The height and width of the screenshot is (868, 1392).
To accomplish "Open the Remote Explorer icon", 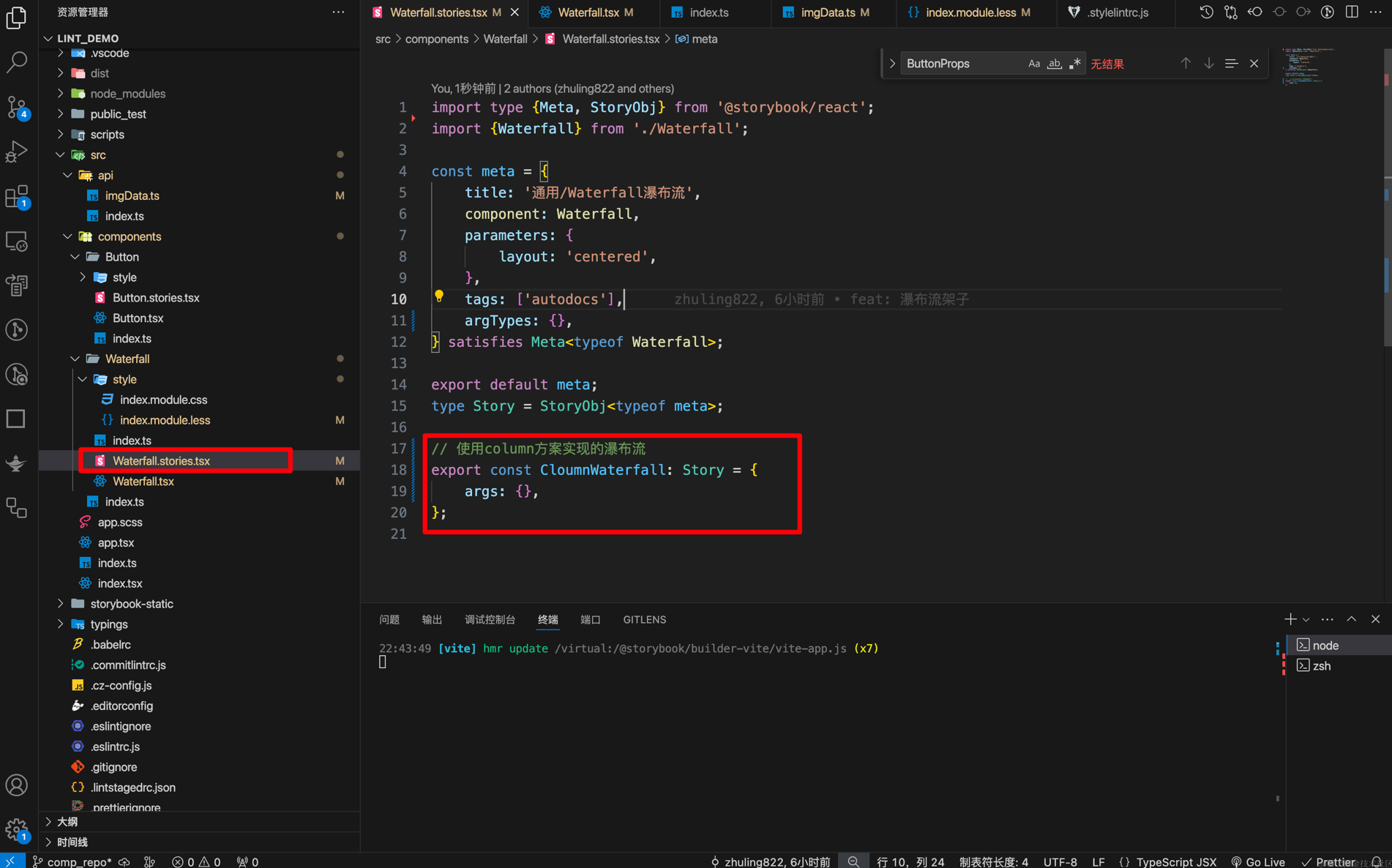I will [x=16, y=241].
